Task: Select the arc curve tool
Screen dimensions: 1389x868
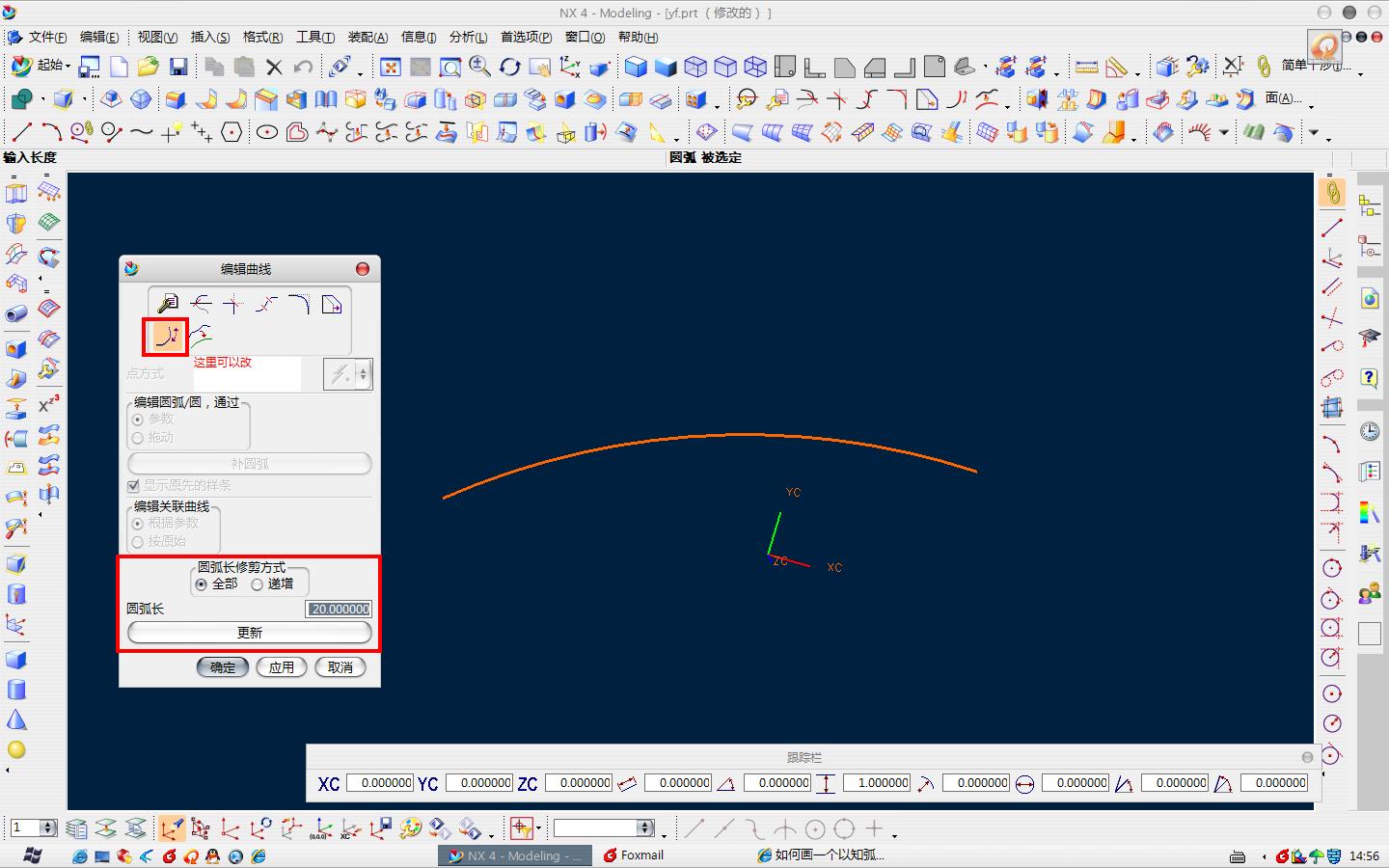Action: 51,132
